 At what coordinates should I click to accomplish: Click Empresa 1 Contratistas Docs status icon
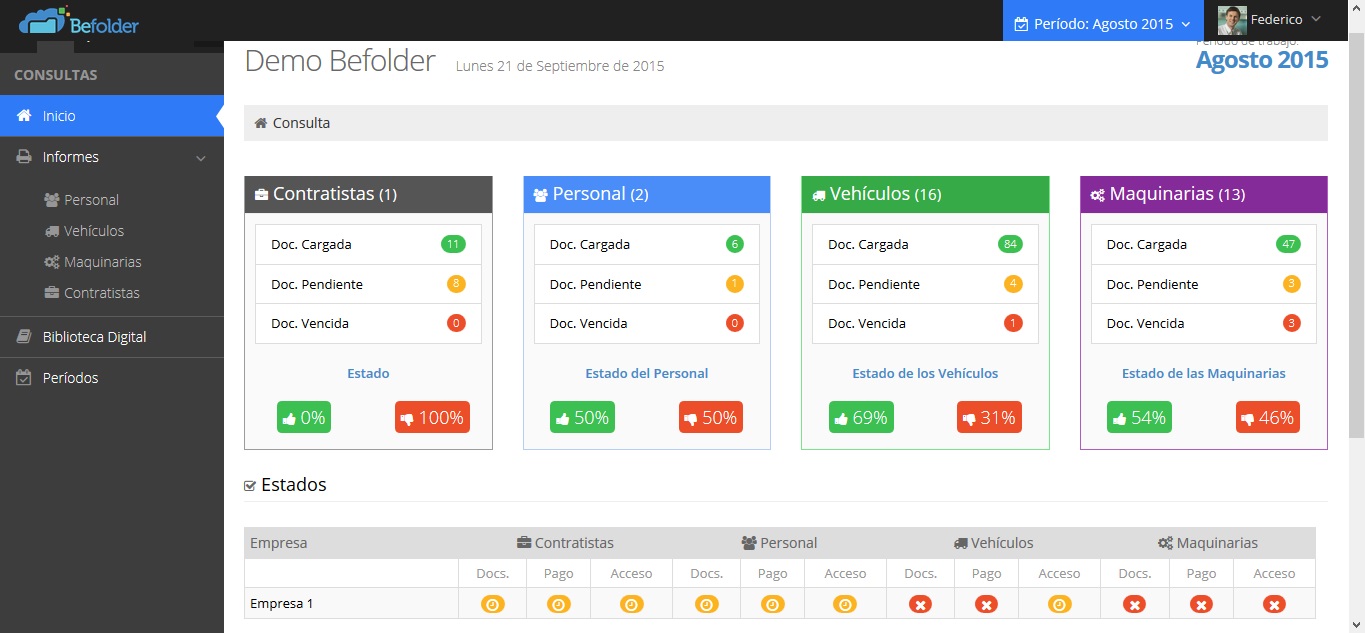(x=492, y=604)
